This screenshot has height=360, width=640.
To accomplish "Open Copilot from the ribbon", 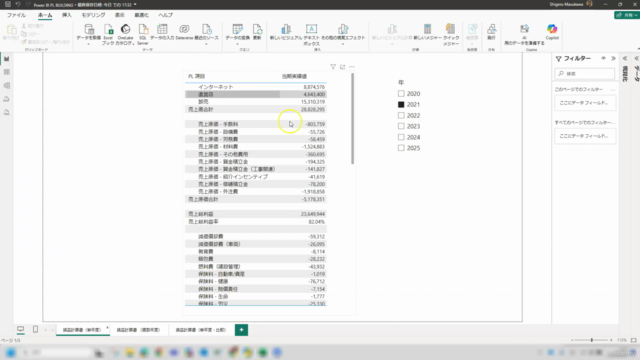I will tap(552, 32).
